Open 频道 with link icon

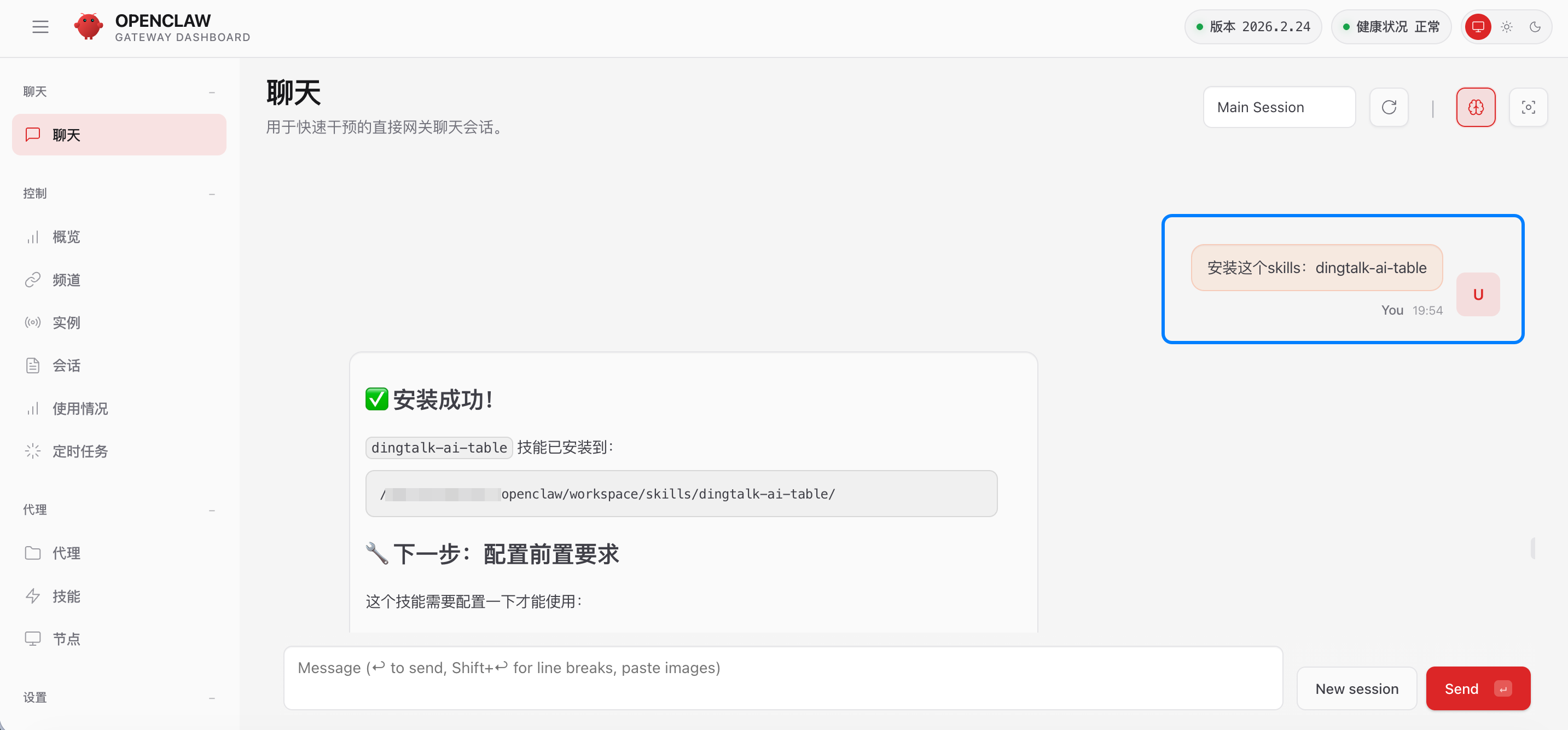(x=66, y=280)
